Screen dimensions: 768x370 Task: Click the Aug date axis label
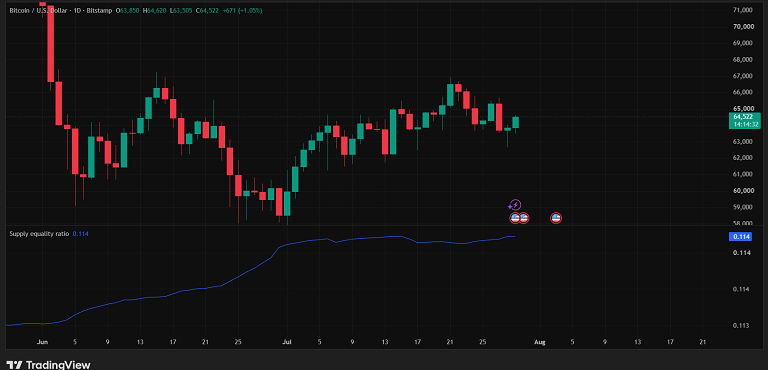click(x=539, y=342)
